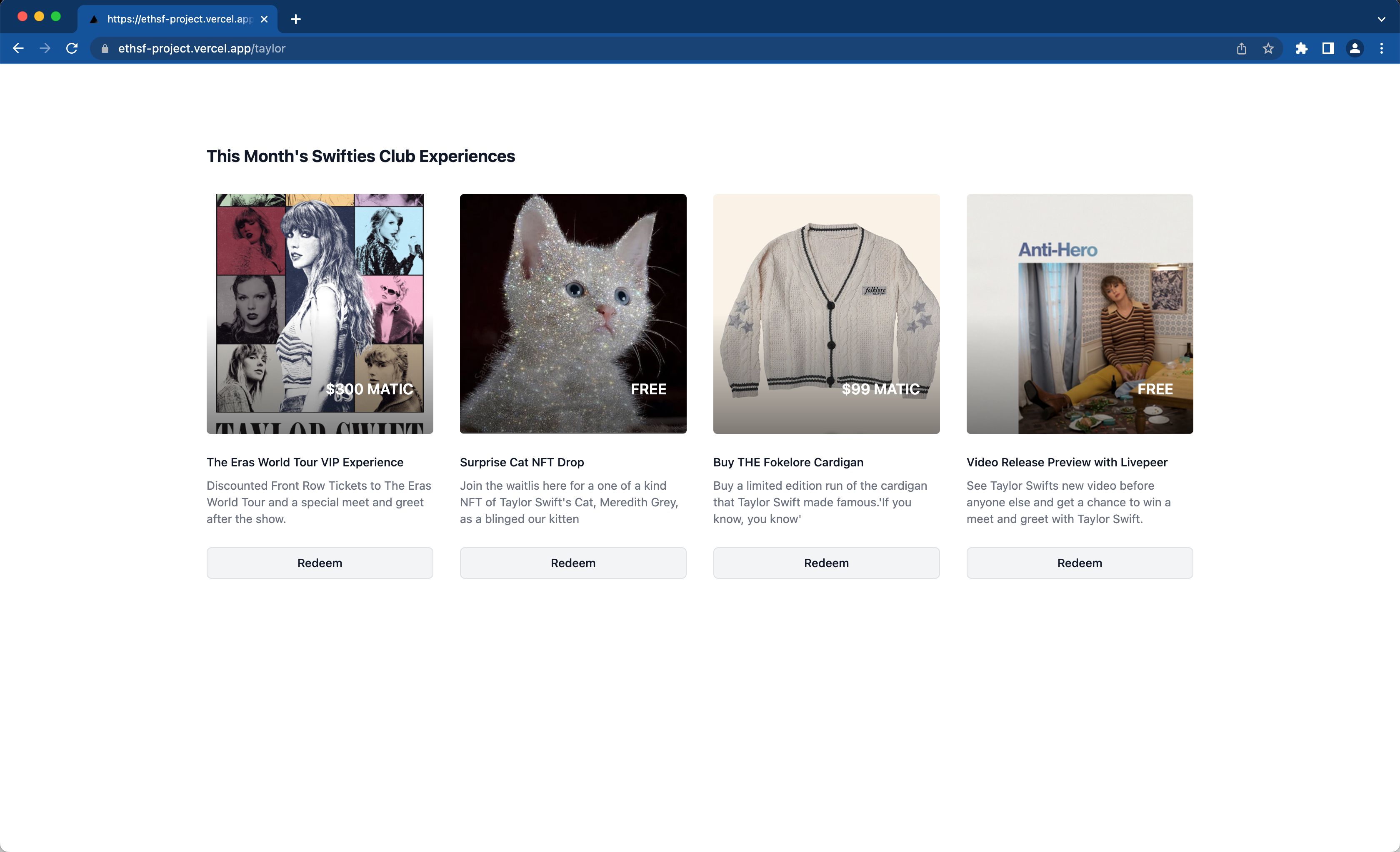
Task: Click "Video Release Preview with Livepeer" title
Action: (x=1067, y=462)
